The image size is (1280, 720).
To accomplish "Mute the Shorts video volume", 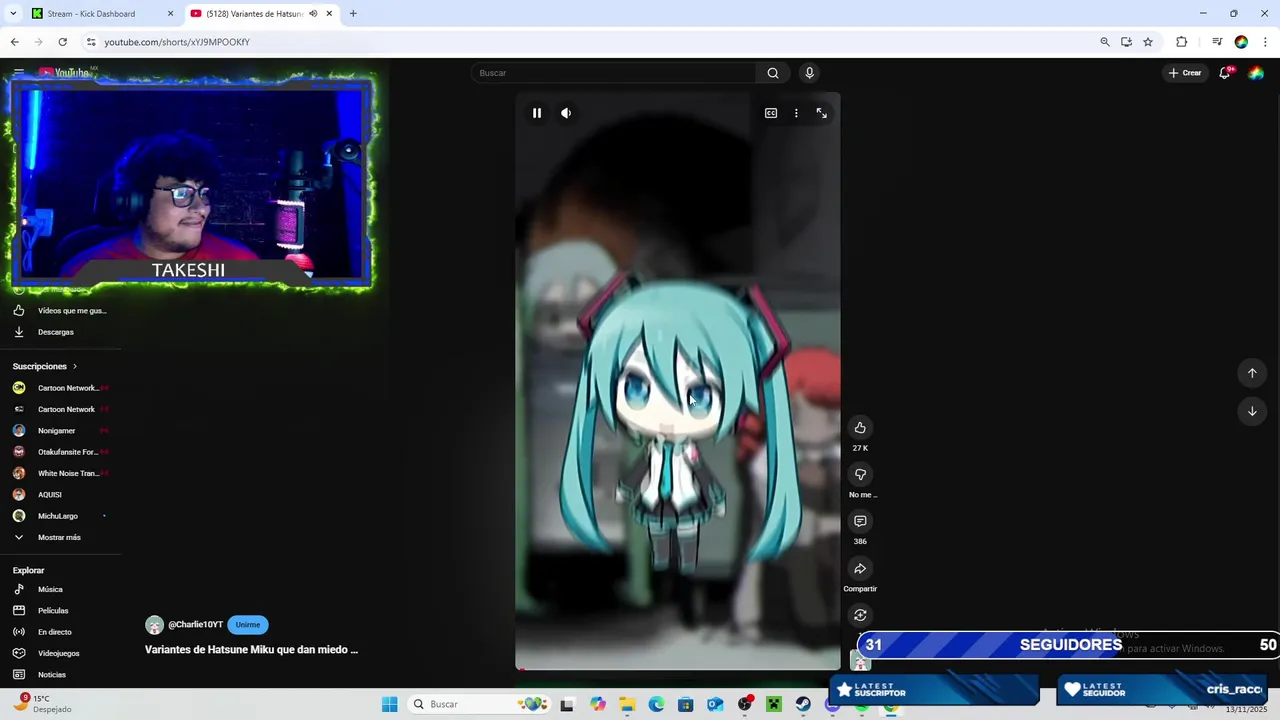I will point(566,113).
